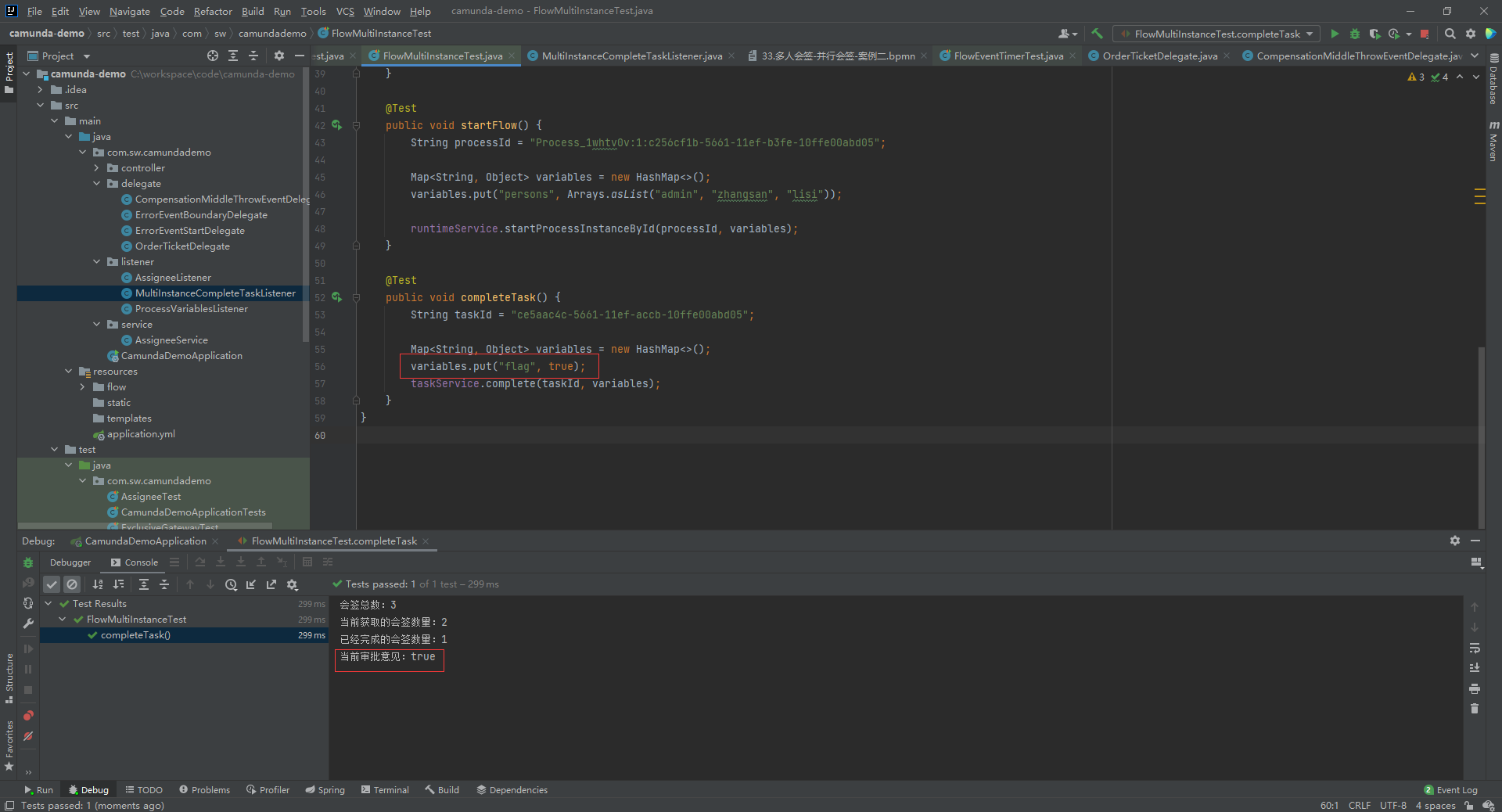The width and height of the screenshot is (1502, 812).
Task: Switch to FlowEventTimerTest.java tab
Action: (1008, 56)
